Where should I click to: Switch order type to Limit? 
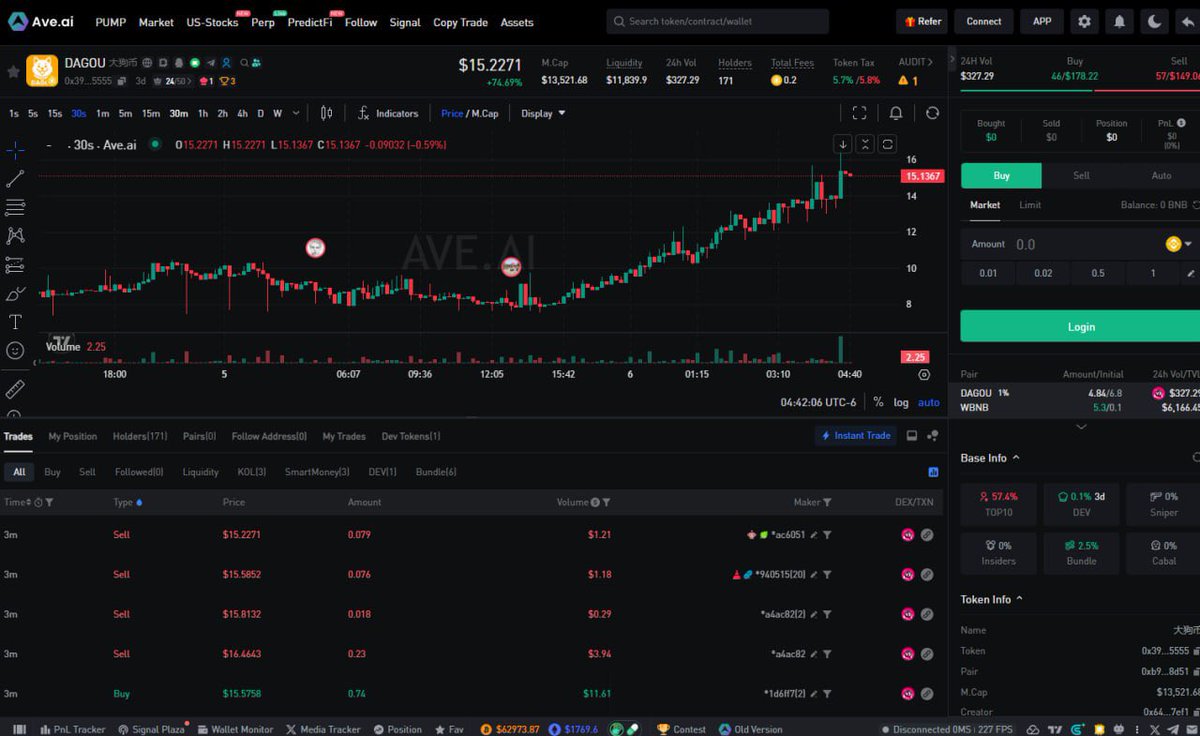[x=1030, y=205]
